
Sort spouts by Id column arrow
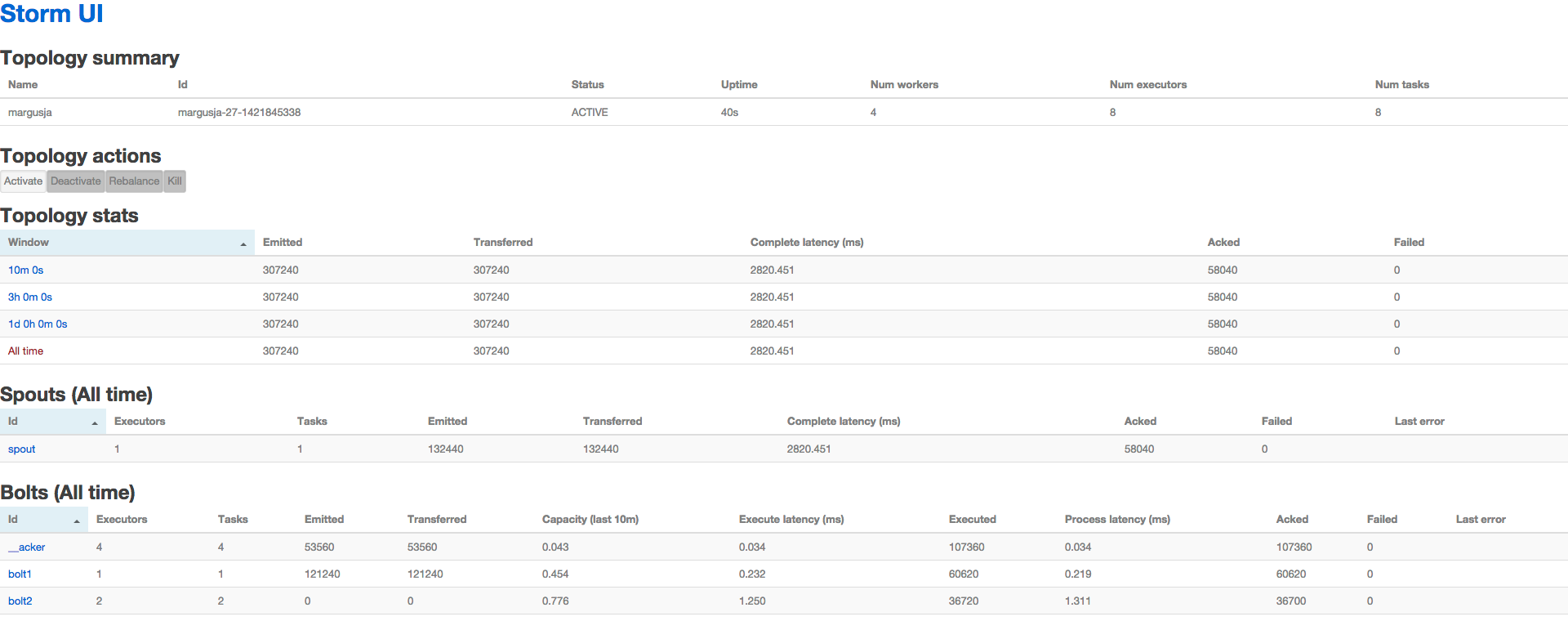[95, 422]
